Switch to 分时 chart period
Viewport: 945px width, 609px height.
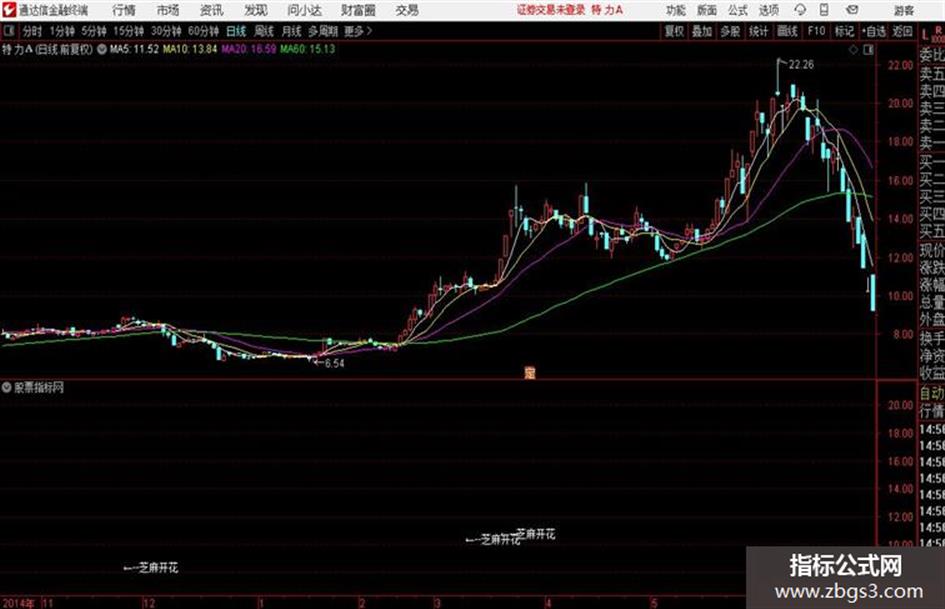(x=33, y=31)
